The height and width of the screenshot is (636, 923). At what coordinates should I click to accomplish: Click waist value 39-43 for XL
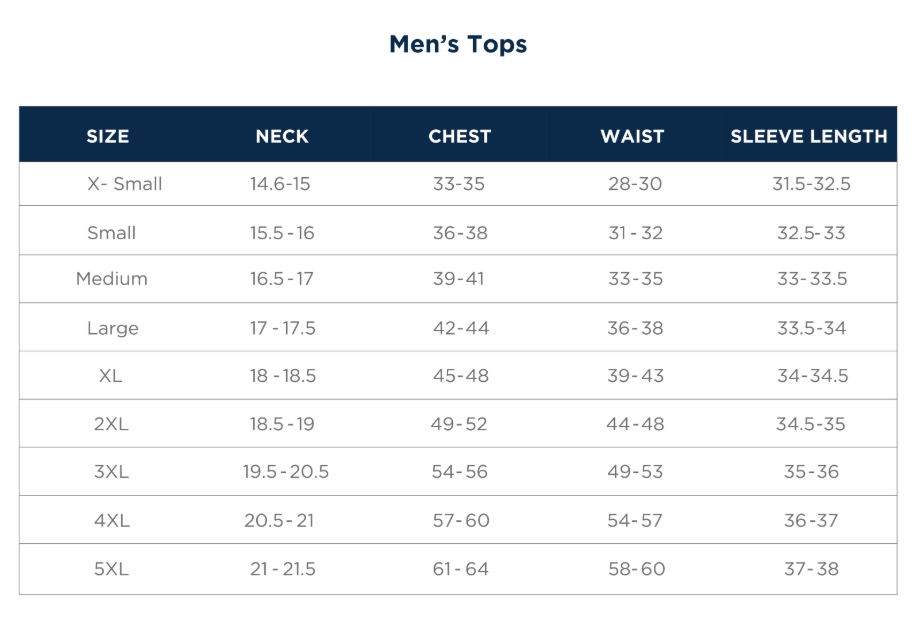pyautogui.click(x=636, y=376)
